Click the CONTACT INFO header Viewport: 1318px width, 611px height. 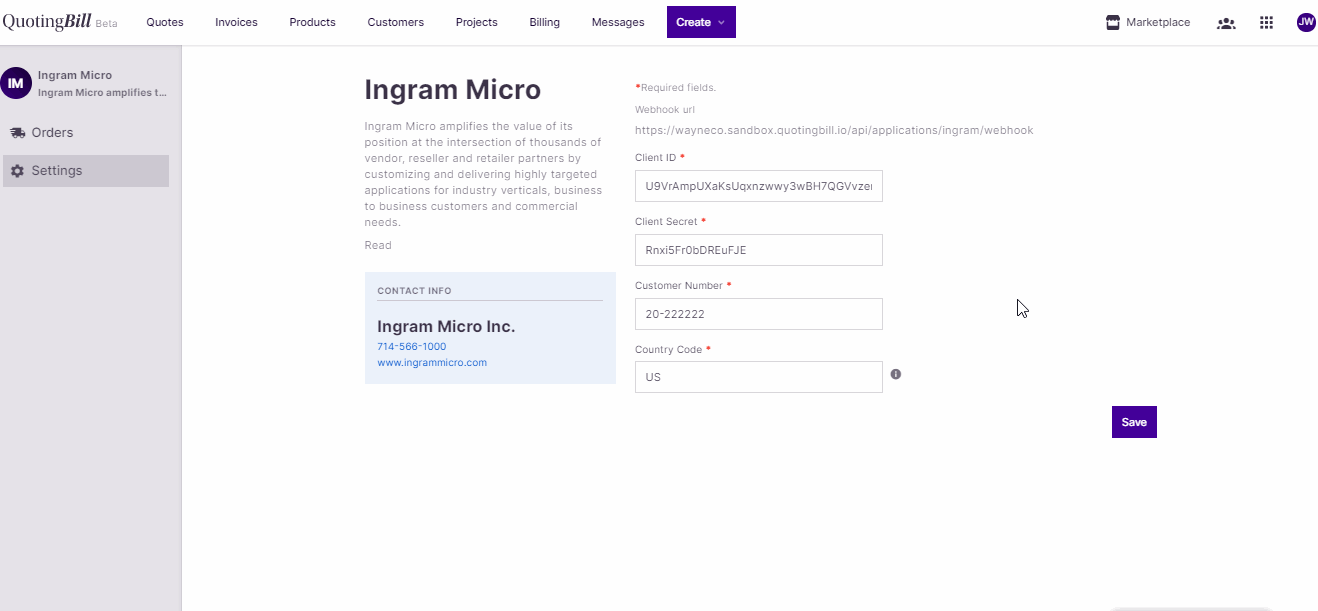414,291
